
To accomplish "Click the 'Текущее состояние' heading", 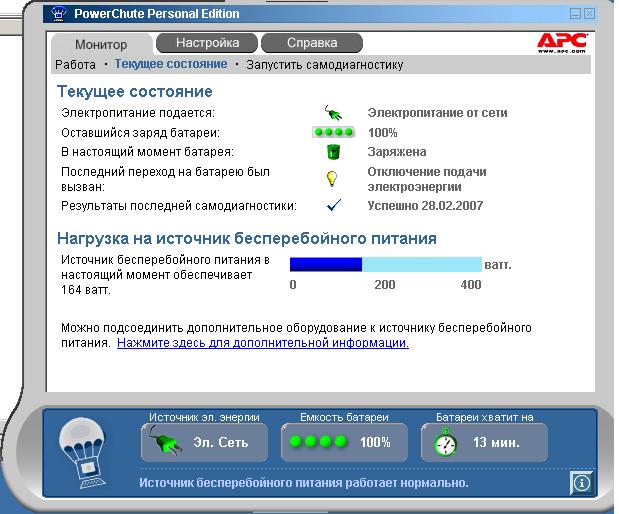I will pyautogui.click(x=135, y=91).
